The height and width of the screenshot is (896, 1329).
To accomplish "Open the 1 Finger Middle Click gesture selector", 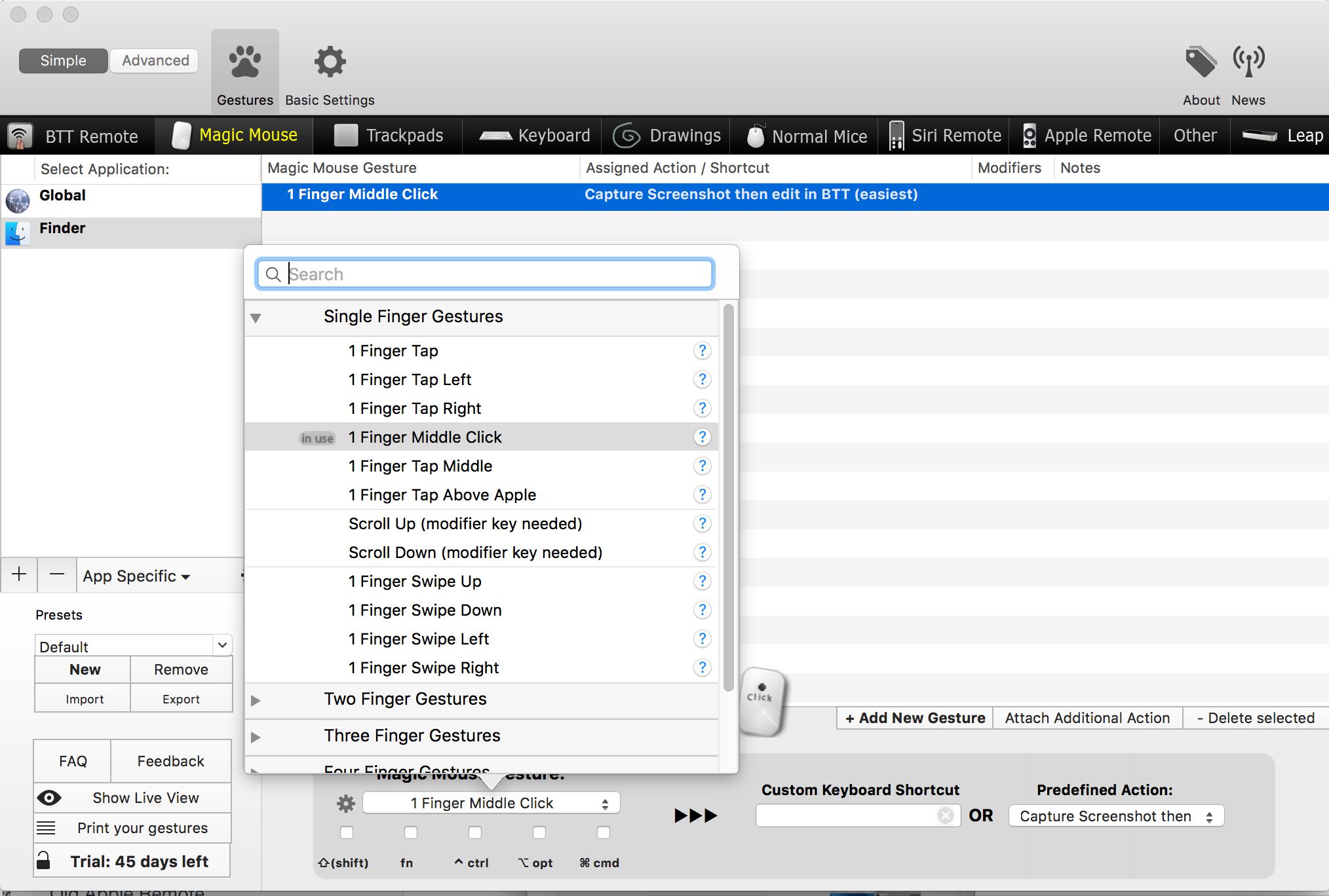I will [x=491, y=803].
